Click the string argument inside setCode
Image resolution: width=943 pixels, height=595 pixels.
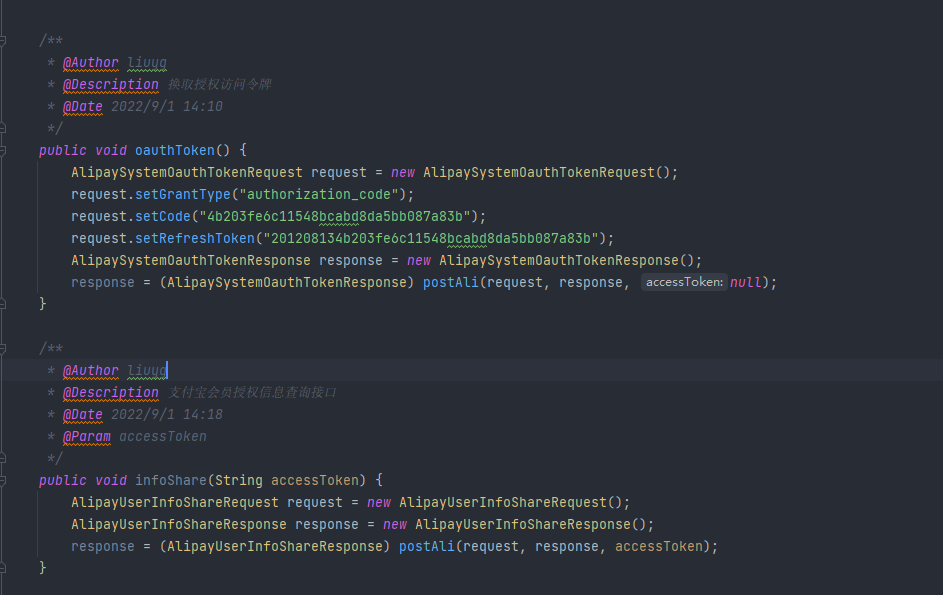click(x=334, y=216)
